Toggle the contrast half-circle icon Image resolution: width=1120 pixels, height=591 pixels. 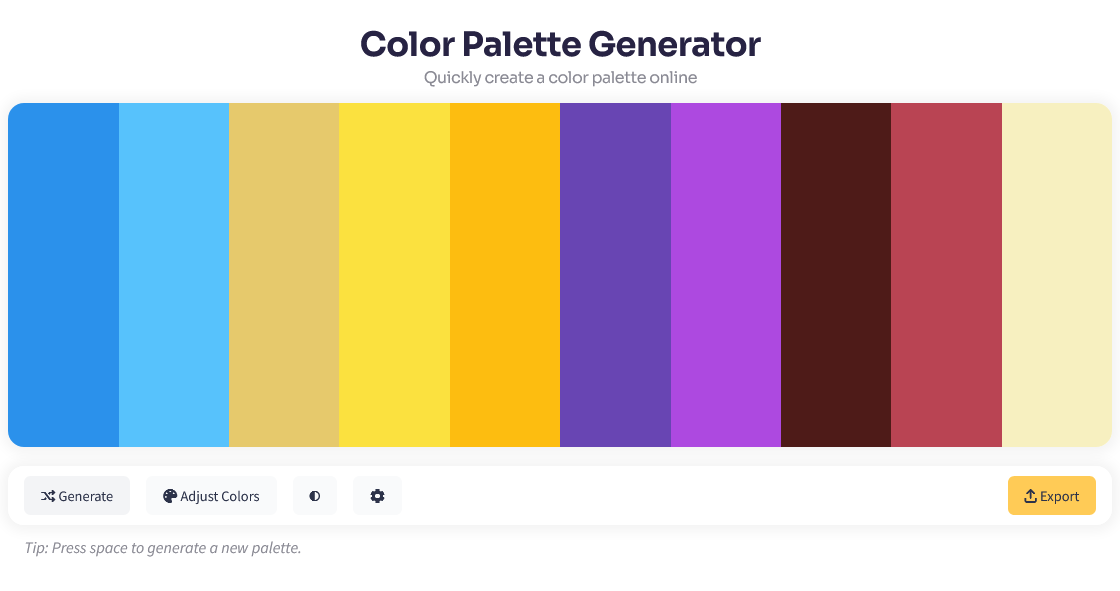tap(315, 496)
